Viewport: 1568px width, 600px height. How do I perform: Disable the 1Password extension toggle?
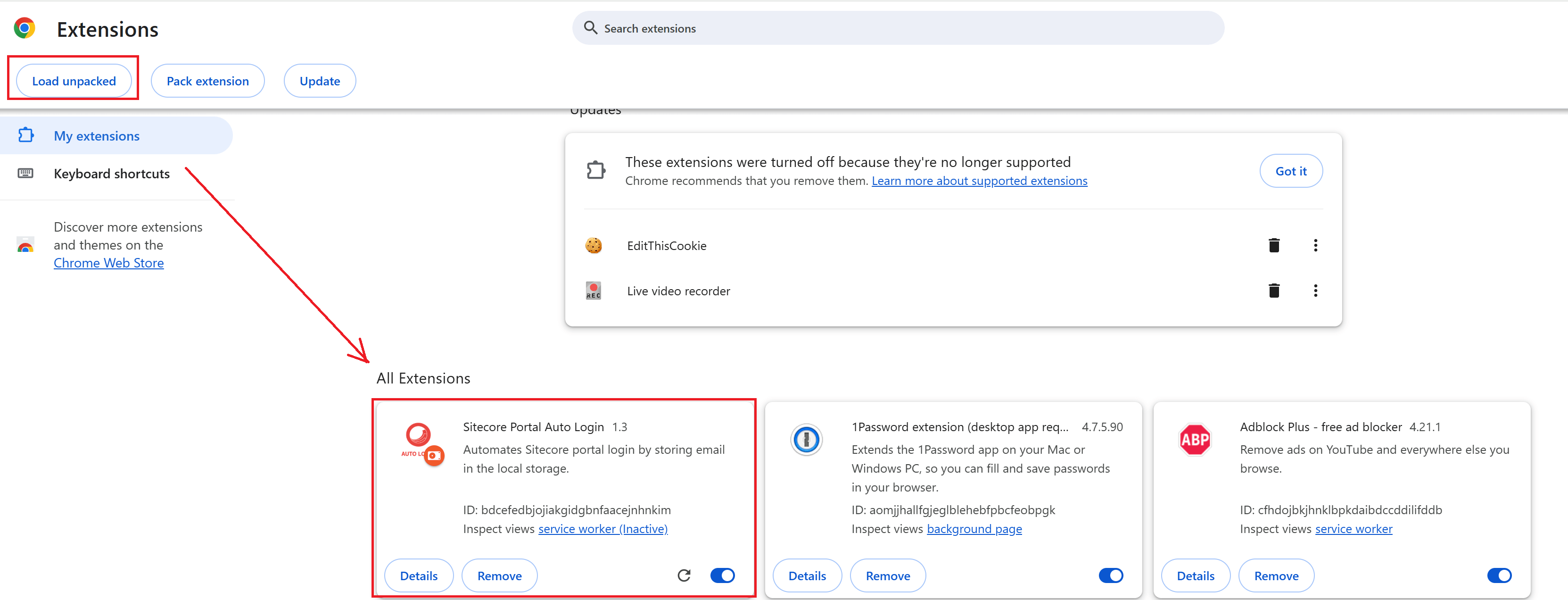click(x=1111, y=575)
